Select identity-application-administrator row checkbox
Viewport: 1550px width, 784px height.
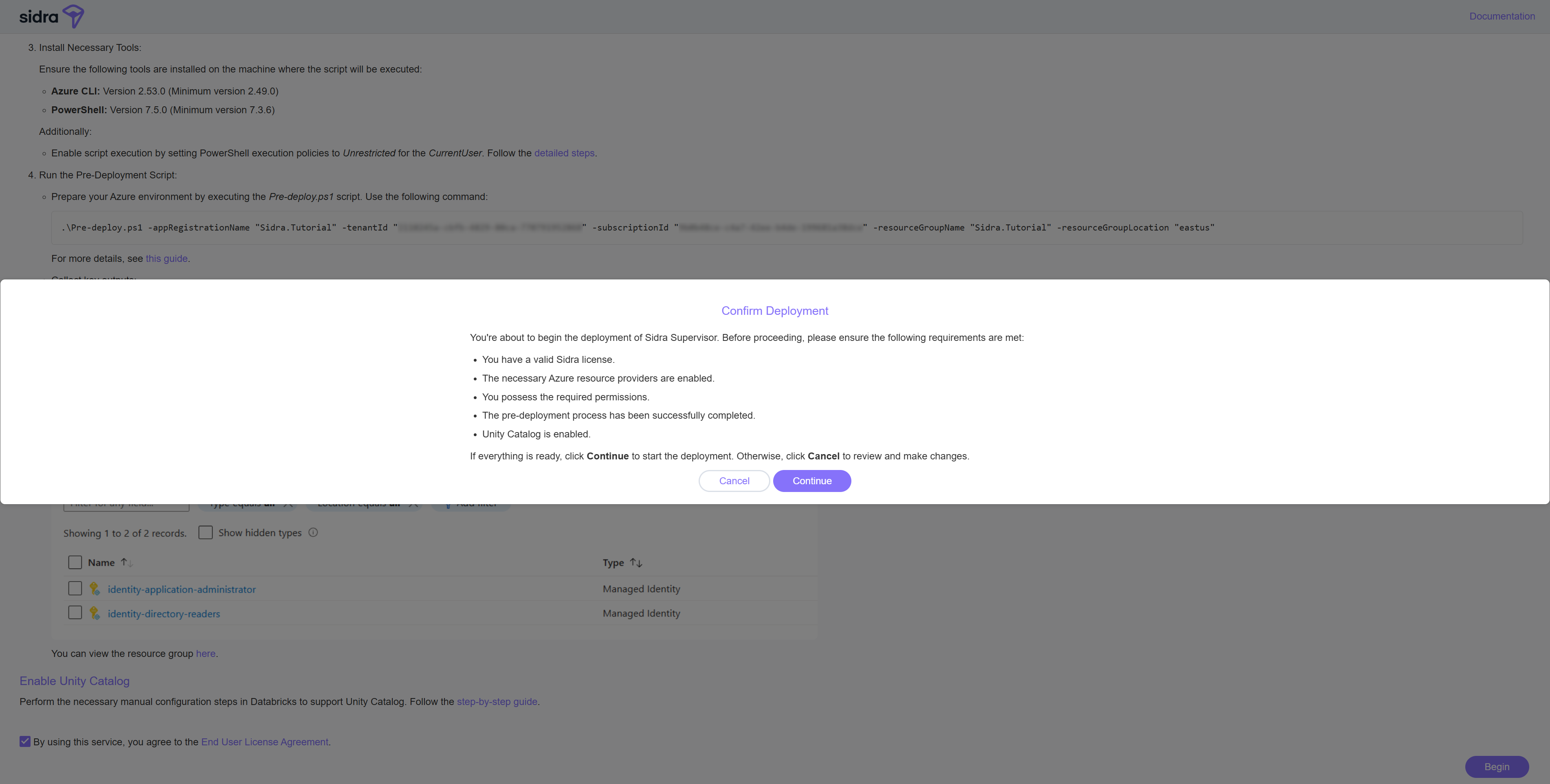point(75,589)
